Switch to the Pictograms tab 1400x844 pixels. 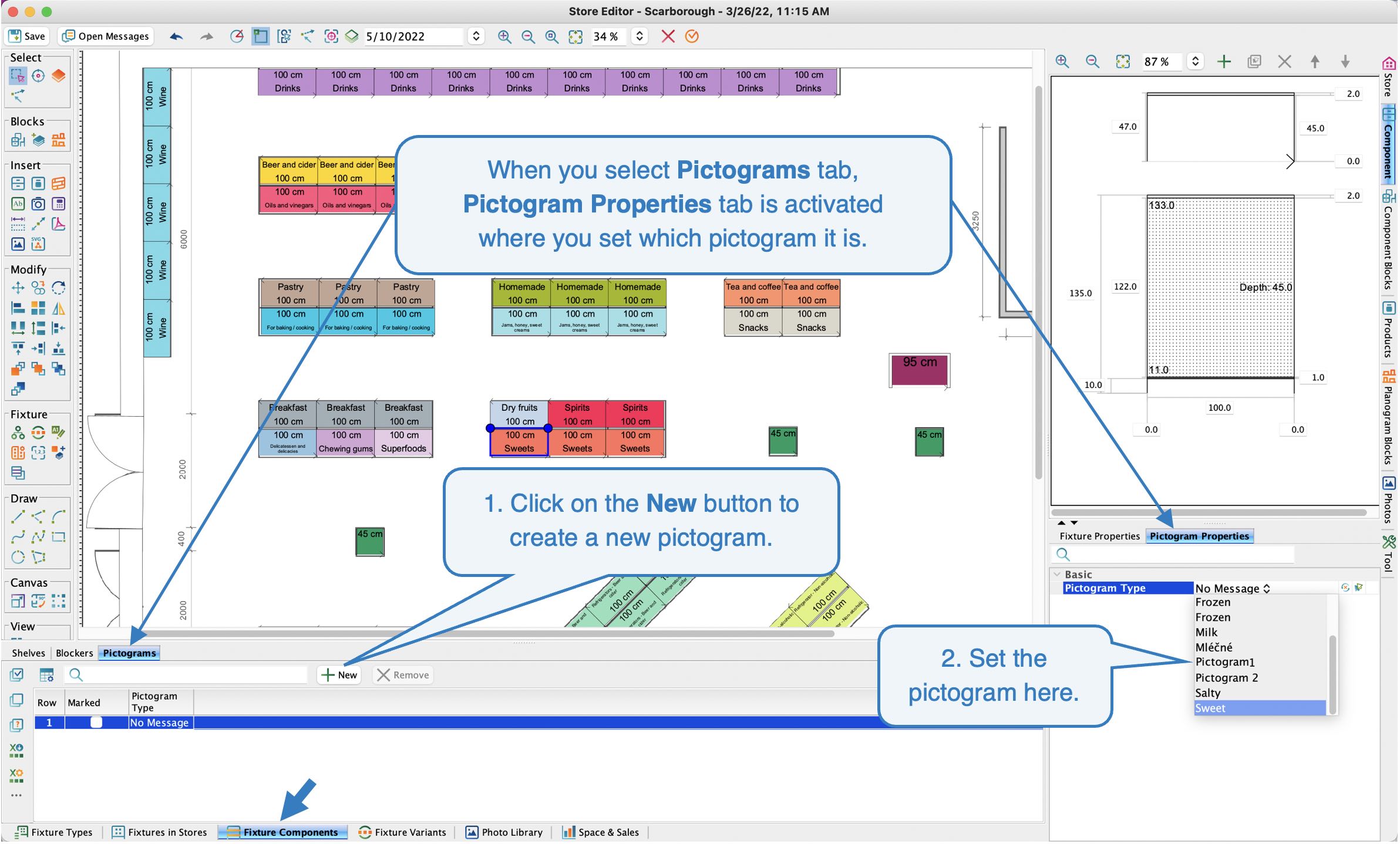129,653
